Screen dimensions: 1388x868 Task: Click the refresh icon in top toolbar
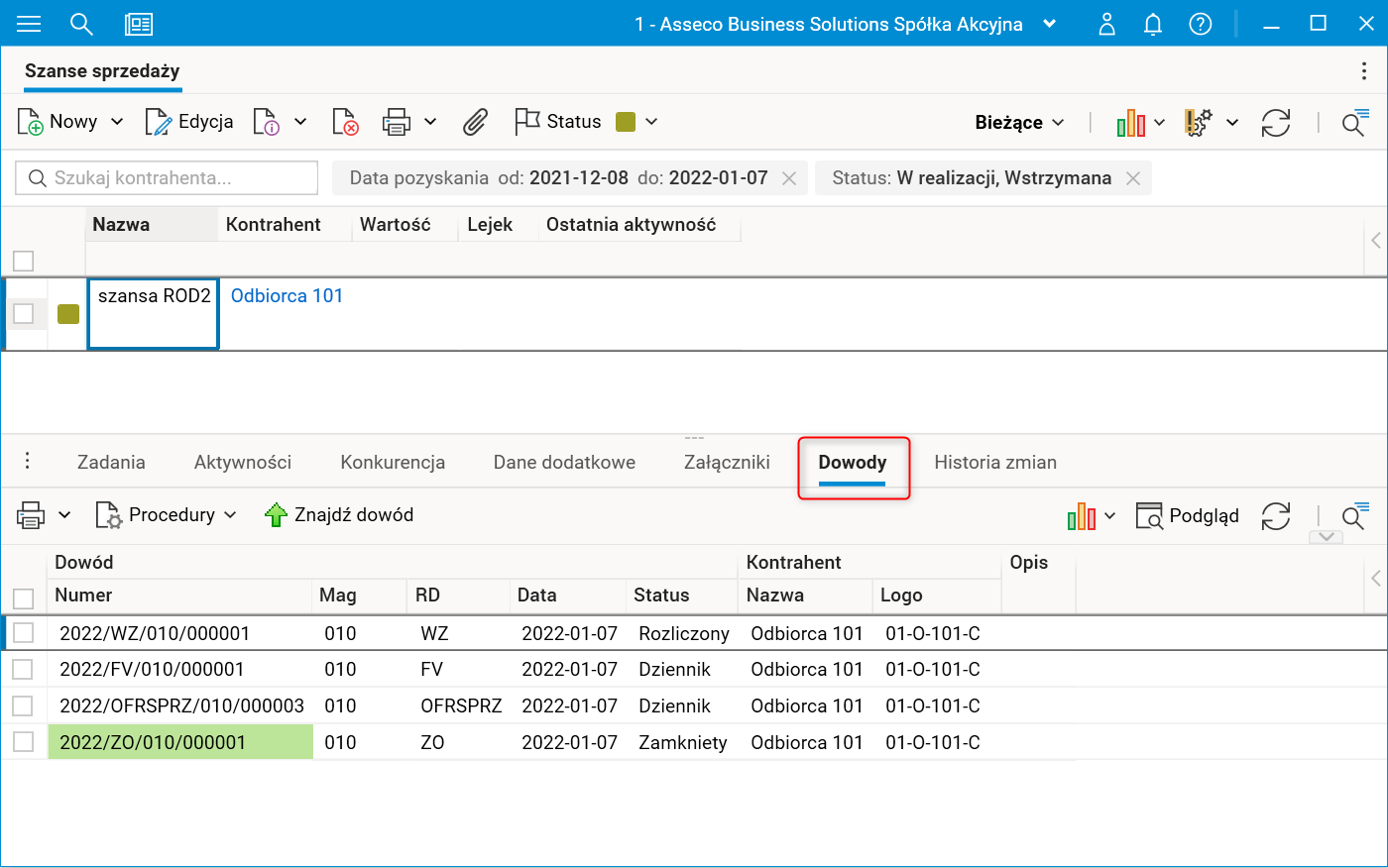tap(1275, 123)
